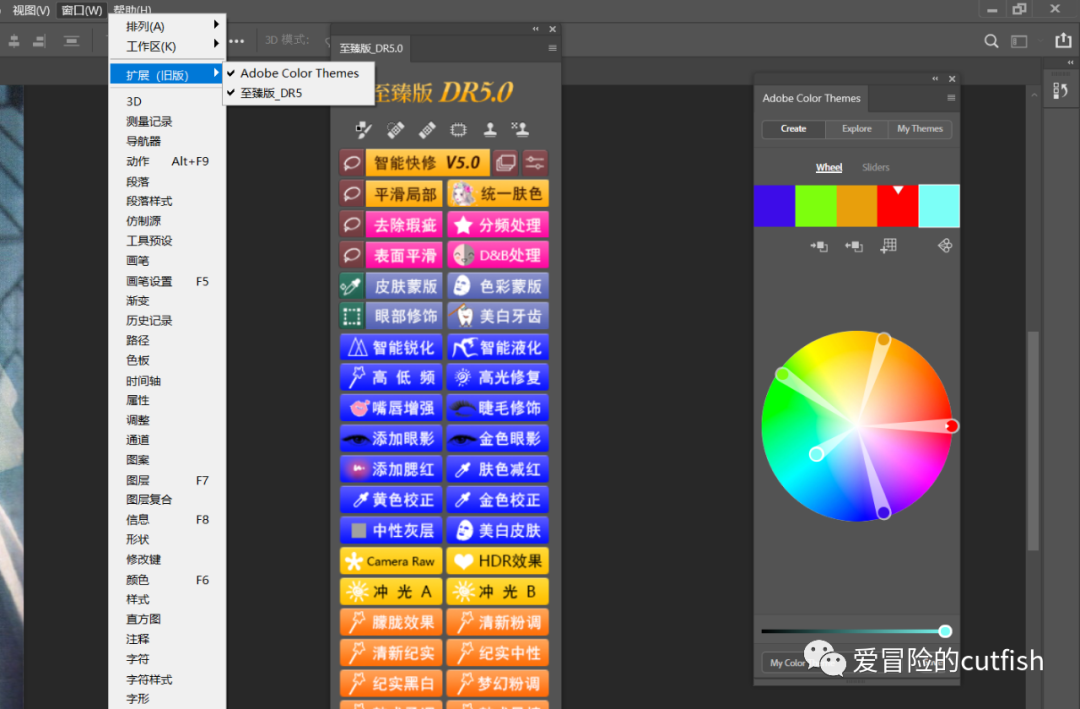The width and height of the screenshot is (1080, 709).
Task: Click the settings sliders icon in DR5 panel
Action: [535, 163]
